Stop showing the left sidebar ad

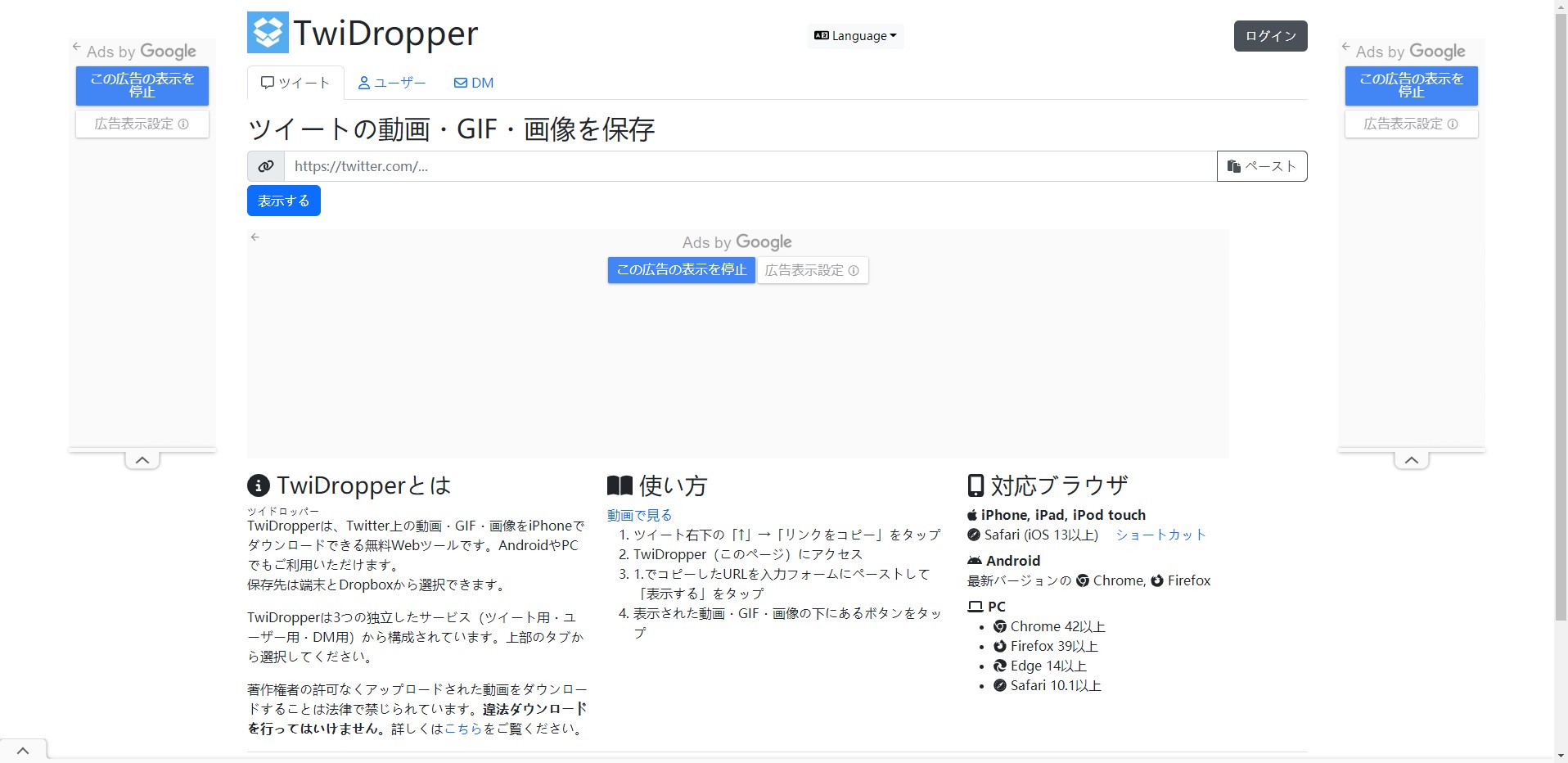142,86
